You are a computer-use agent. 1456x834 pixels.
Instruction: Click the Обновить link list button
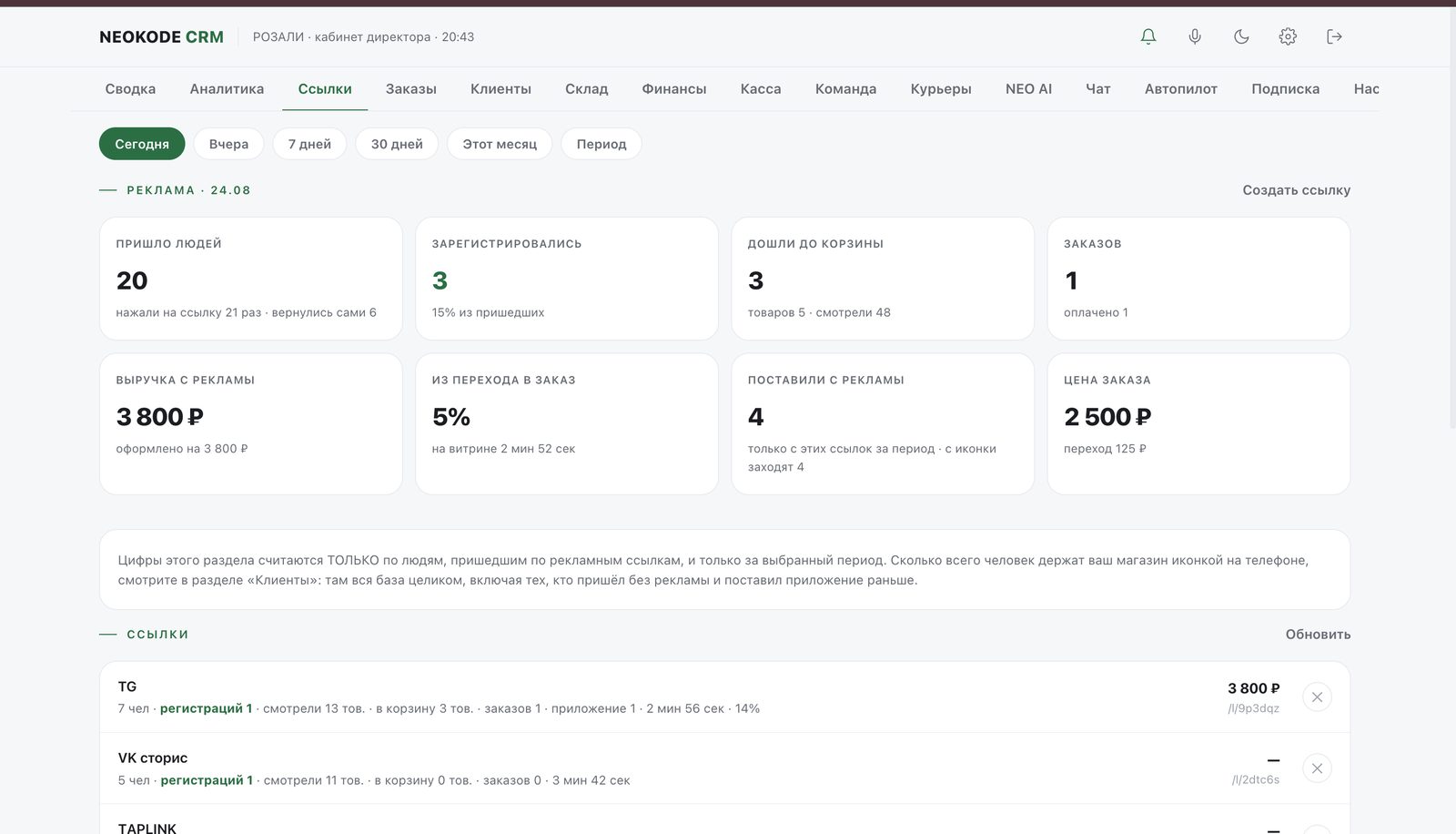1318,635
